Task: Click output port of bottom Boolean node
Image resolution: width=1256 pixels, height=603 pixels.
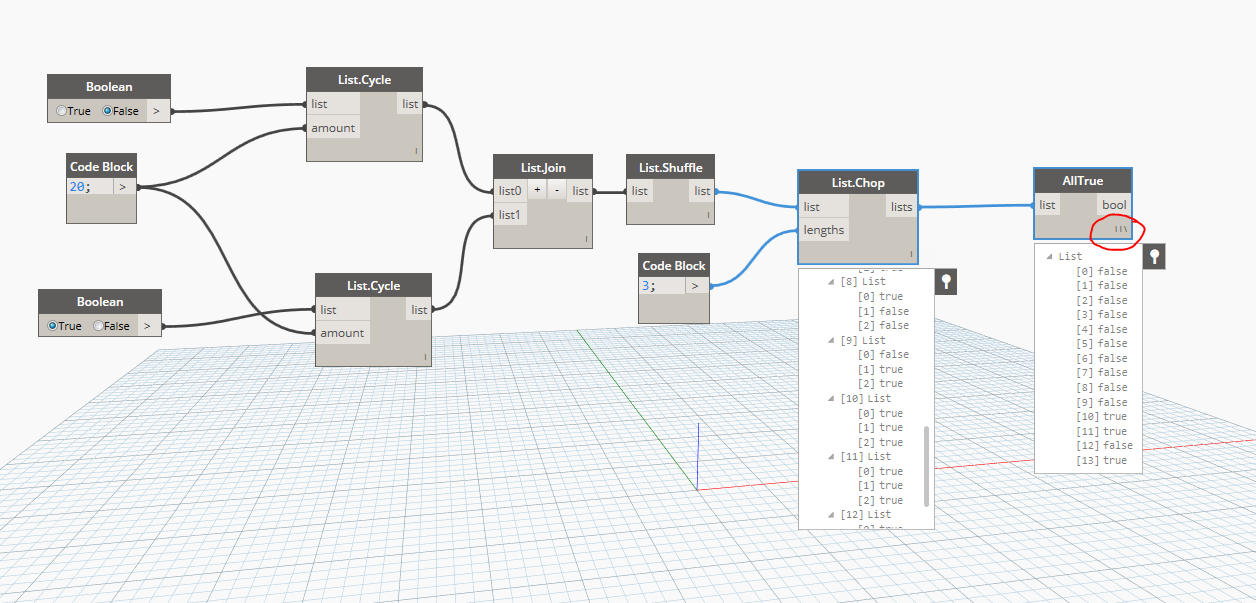Action: 148,325
